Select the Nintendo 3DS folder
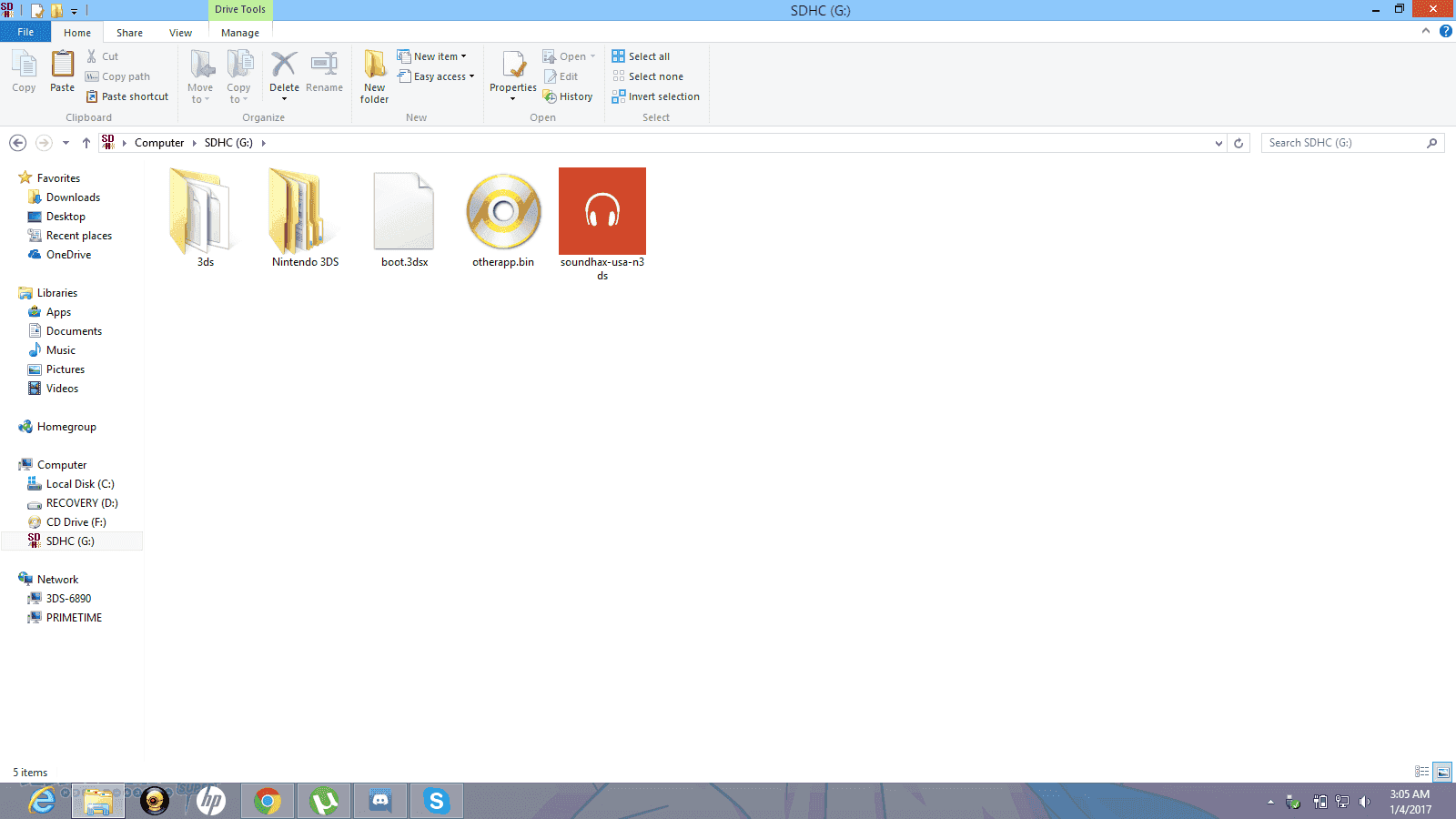Viewport: 1456px width, 819px height. (305, 217)
